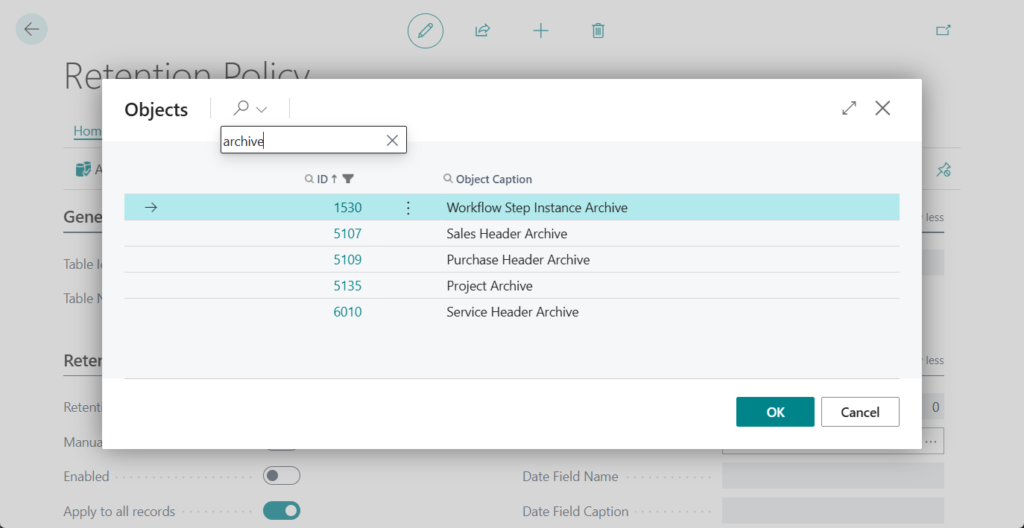Clear the archive search text
Image resolution: width=1024 pixels, height=528 pixels.
(392, 141)
